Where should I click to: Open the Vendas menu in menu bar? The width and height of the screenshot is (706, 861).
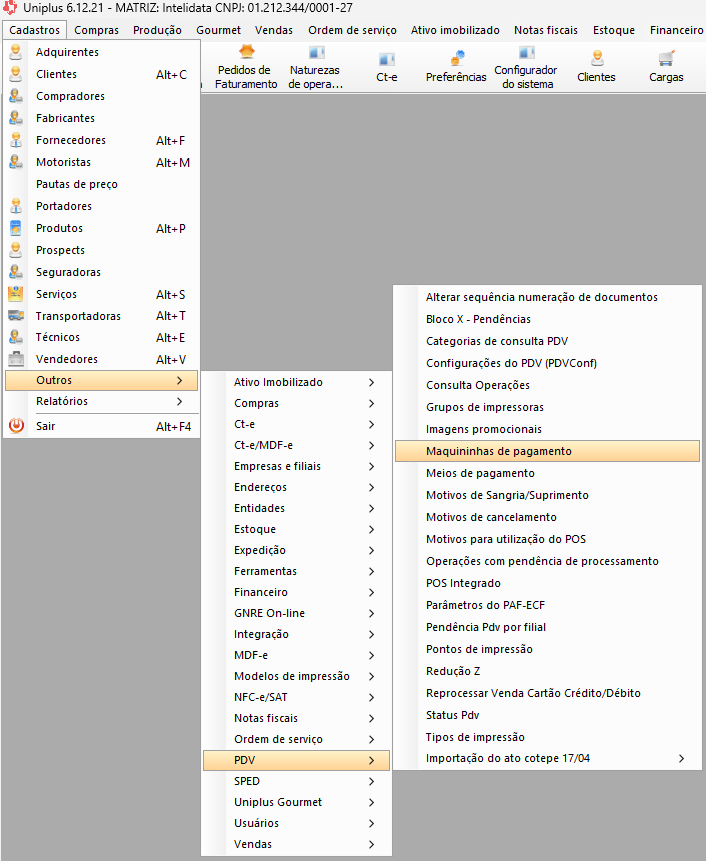pyautogui.click(x=274, y=30)
